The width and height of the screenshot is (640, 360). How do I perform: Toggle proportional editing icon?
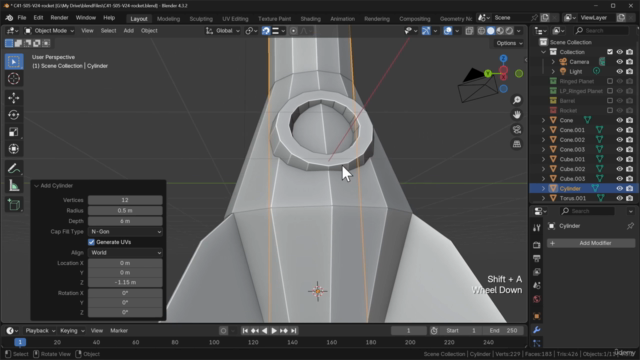(x=293, y=31)
